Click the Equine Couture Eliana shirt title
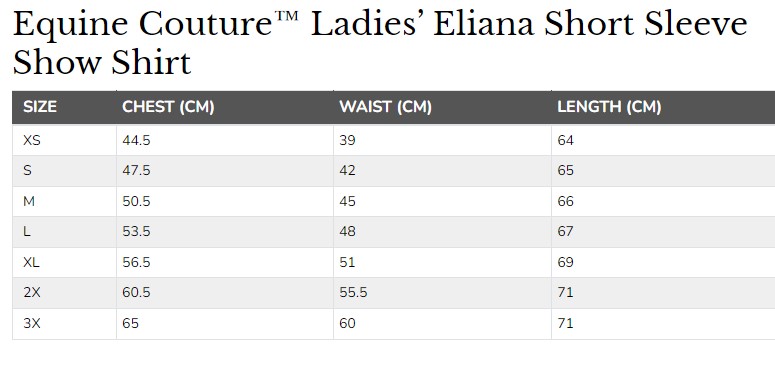 coord(380,43)
